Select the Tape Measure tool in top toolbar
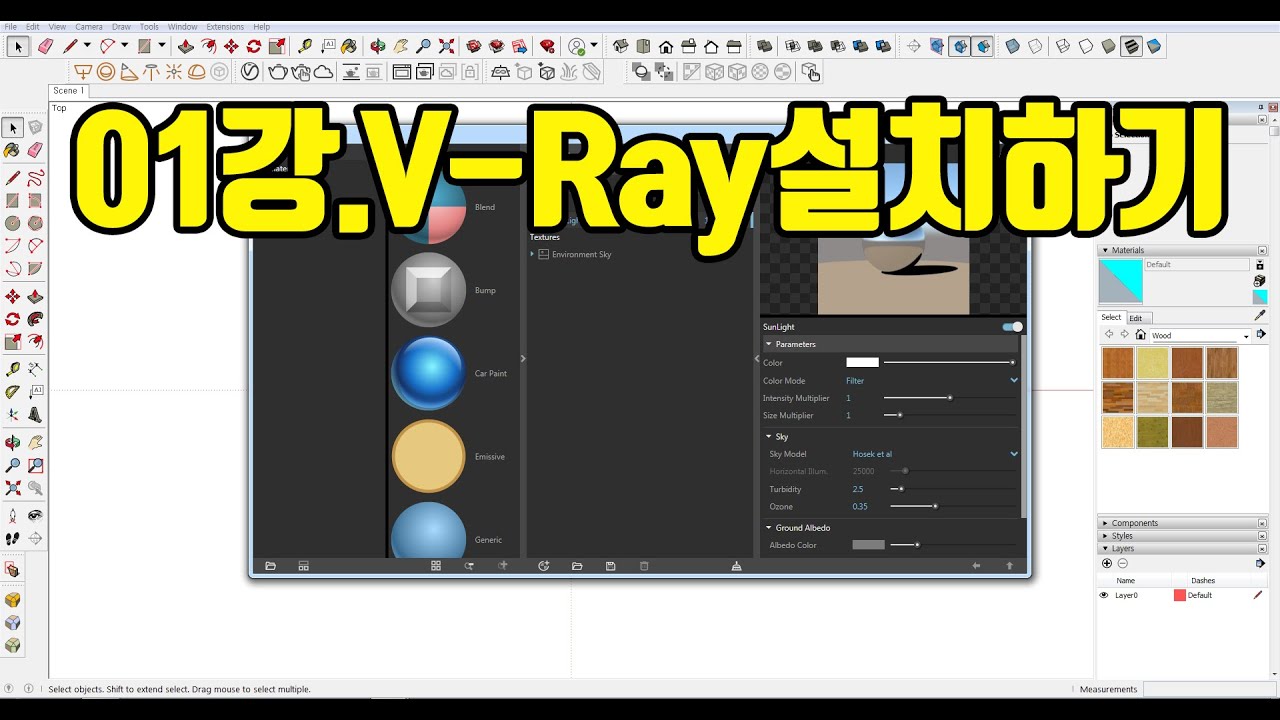The height and width of the screenshot is (720, 1280). tap(305, 46)
